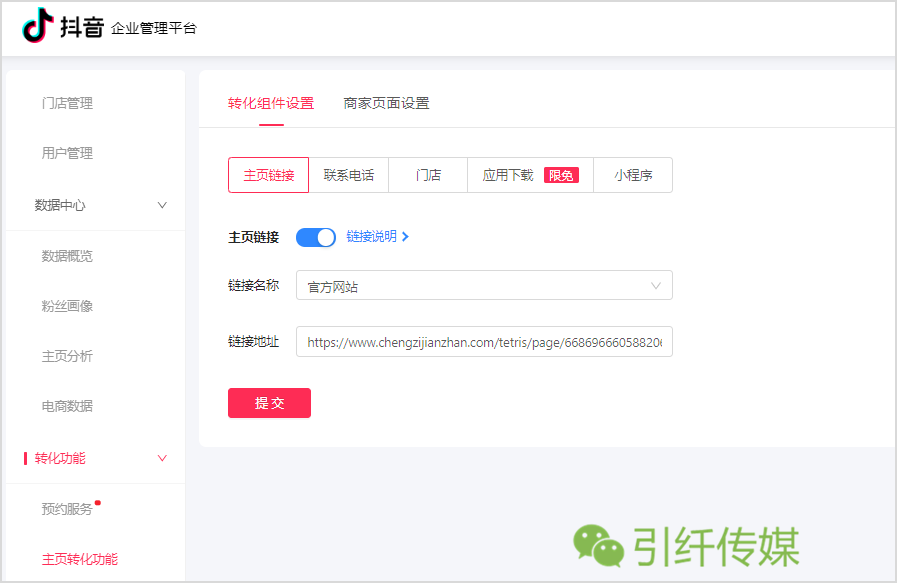Open the 链接名称 dropdown
This screenshot has width=900, height=586.
pos(486,286)
